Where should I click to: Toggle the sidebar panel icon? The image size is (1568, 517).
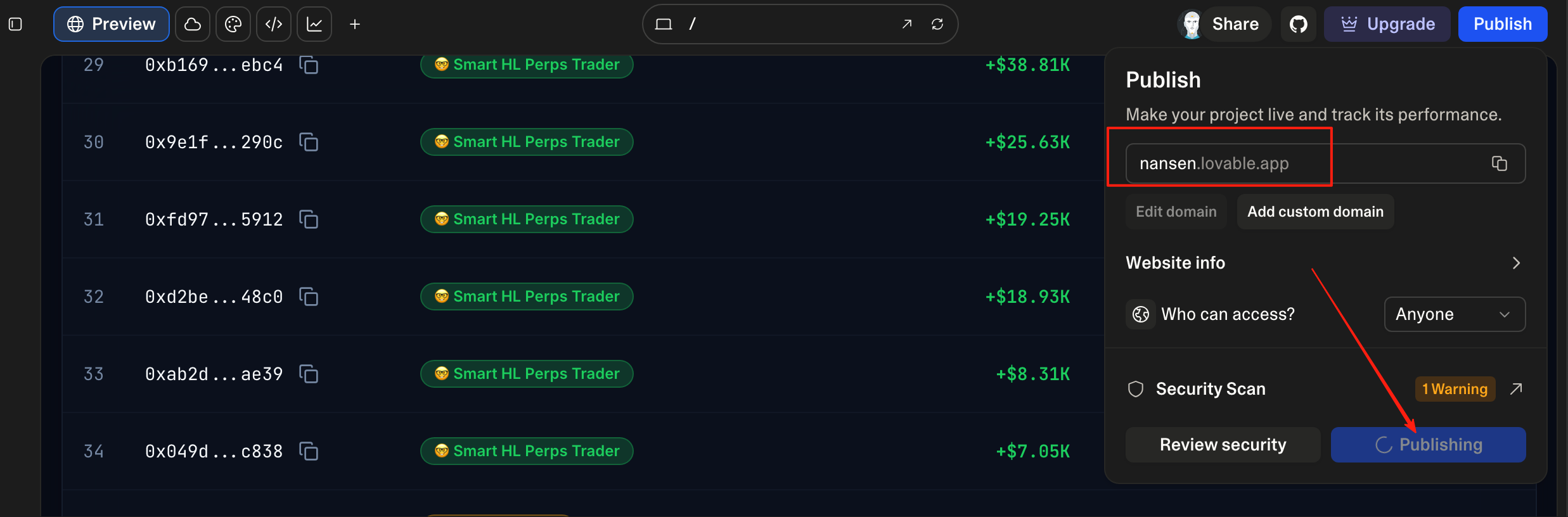coord(15,24)
